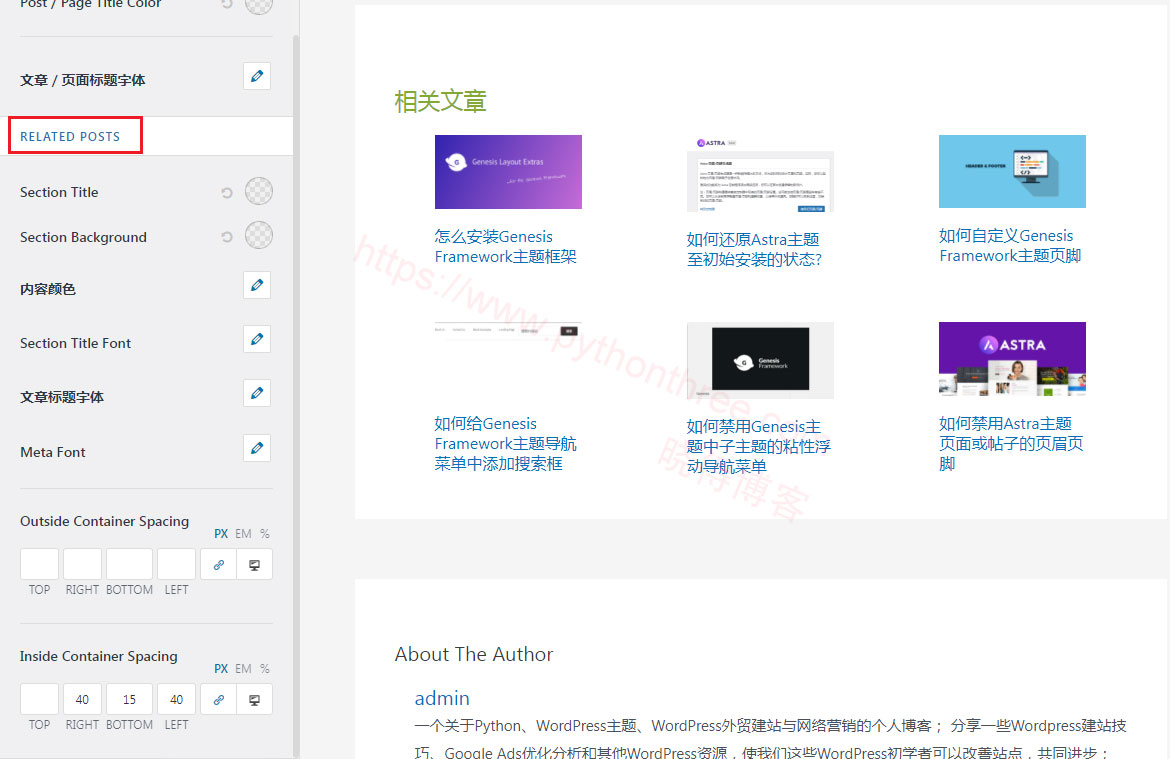Image resolution: width=1170 pixels, height=759 pixels.
Task: Open the 文章 / 页面标题字体 pencil edit icon
Action: [257, 76]
